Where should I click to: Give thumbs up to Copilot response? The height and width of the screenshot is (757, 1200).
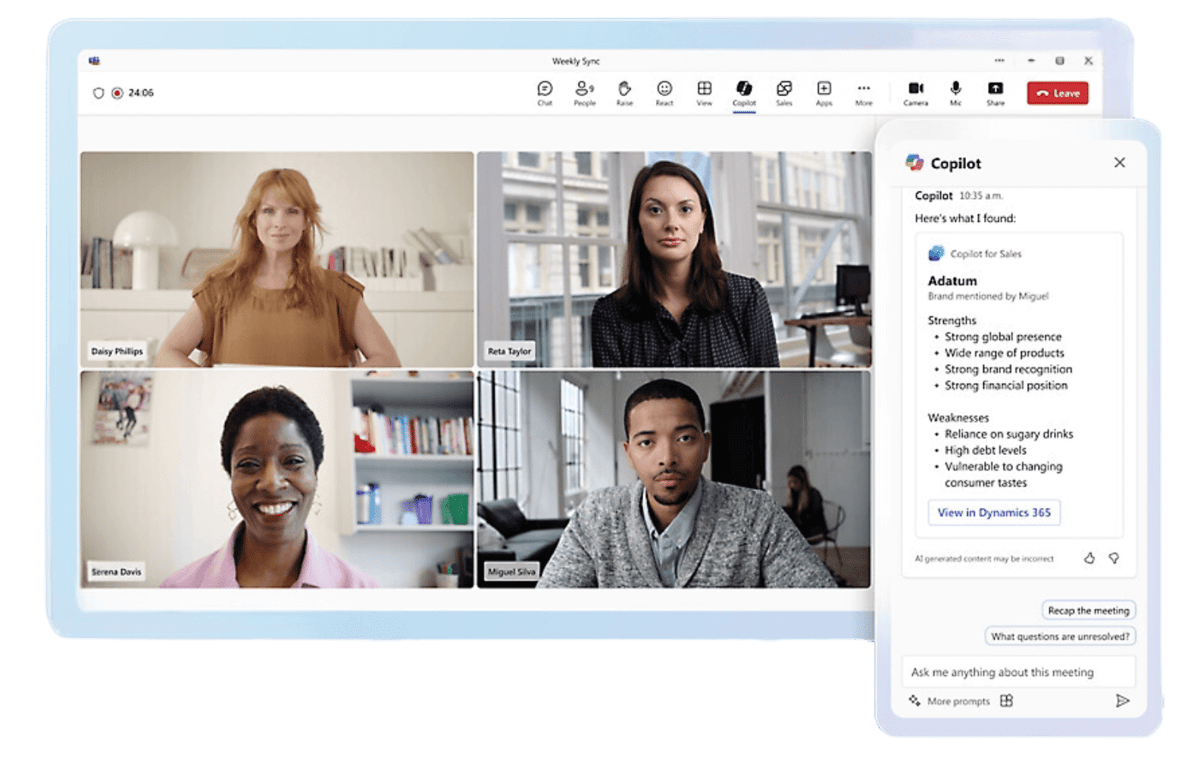coord(1089,558)
